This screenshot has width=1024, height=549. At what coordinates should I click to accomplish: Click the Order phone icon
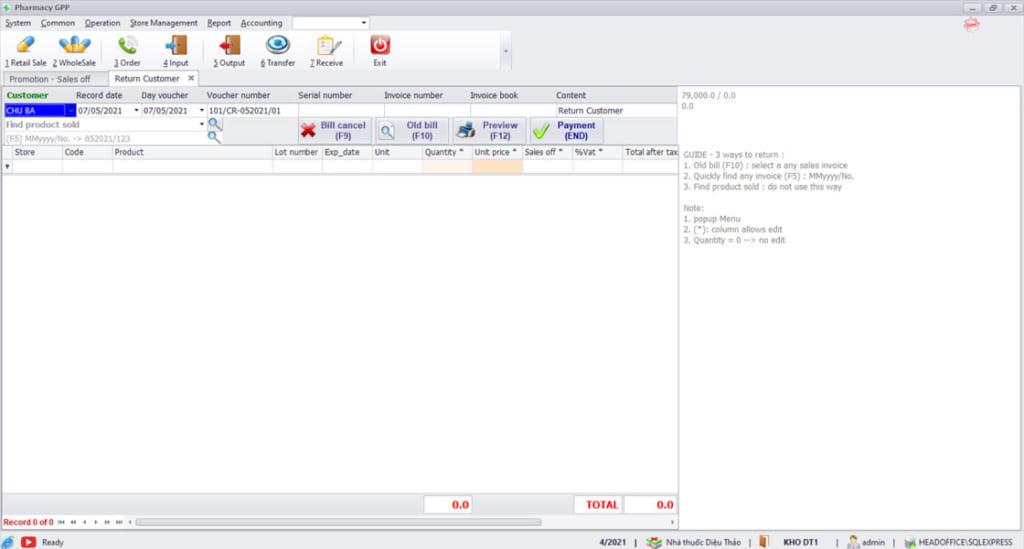127,46
